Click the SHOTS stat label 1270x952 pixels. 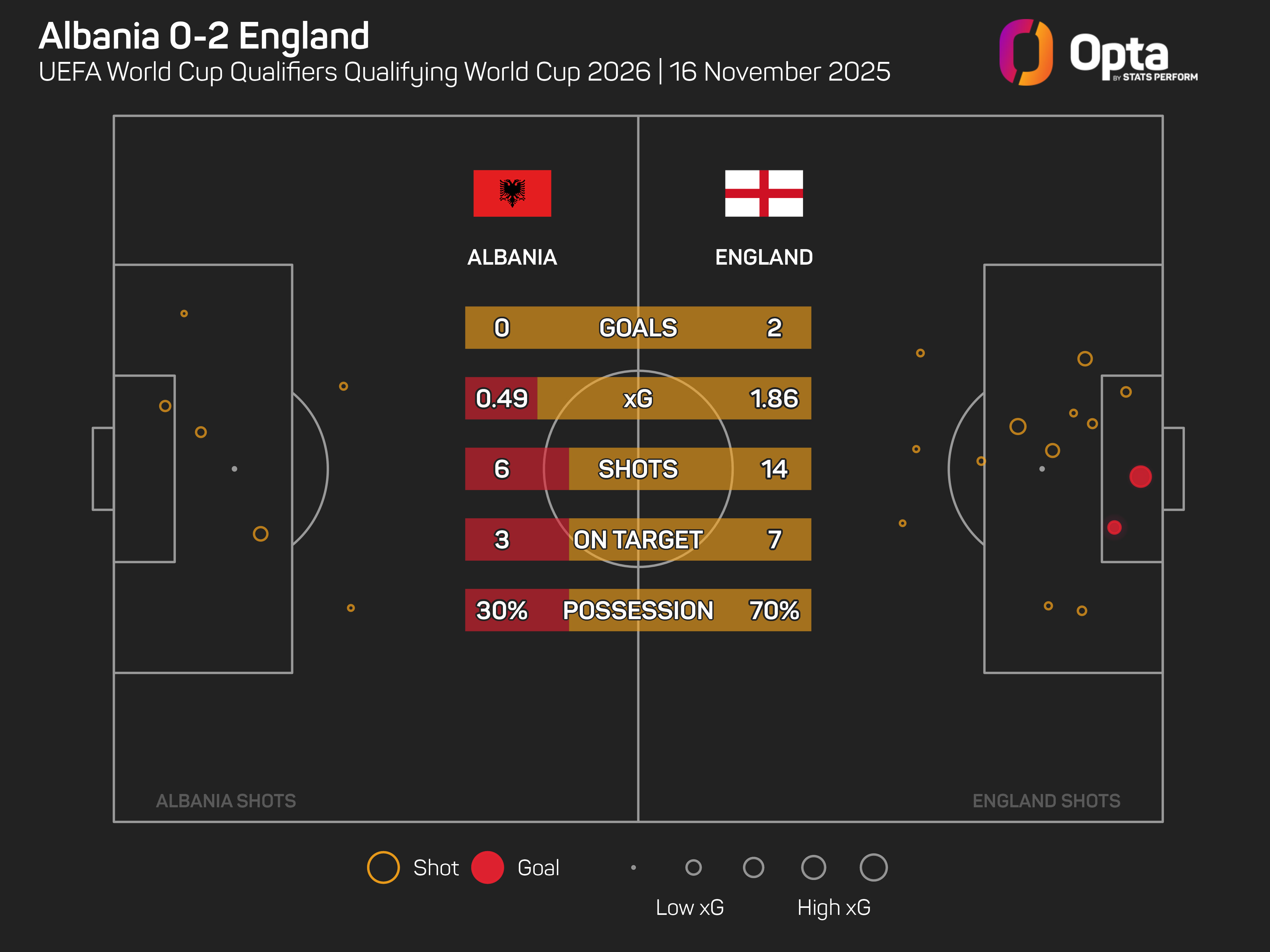point(638,469)
